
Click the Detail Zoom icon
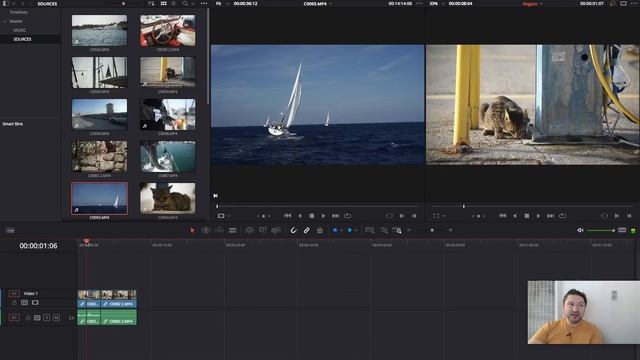pos(384,230)
